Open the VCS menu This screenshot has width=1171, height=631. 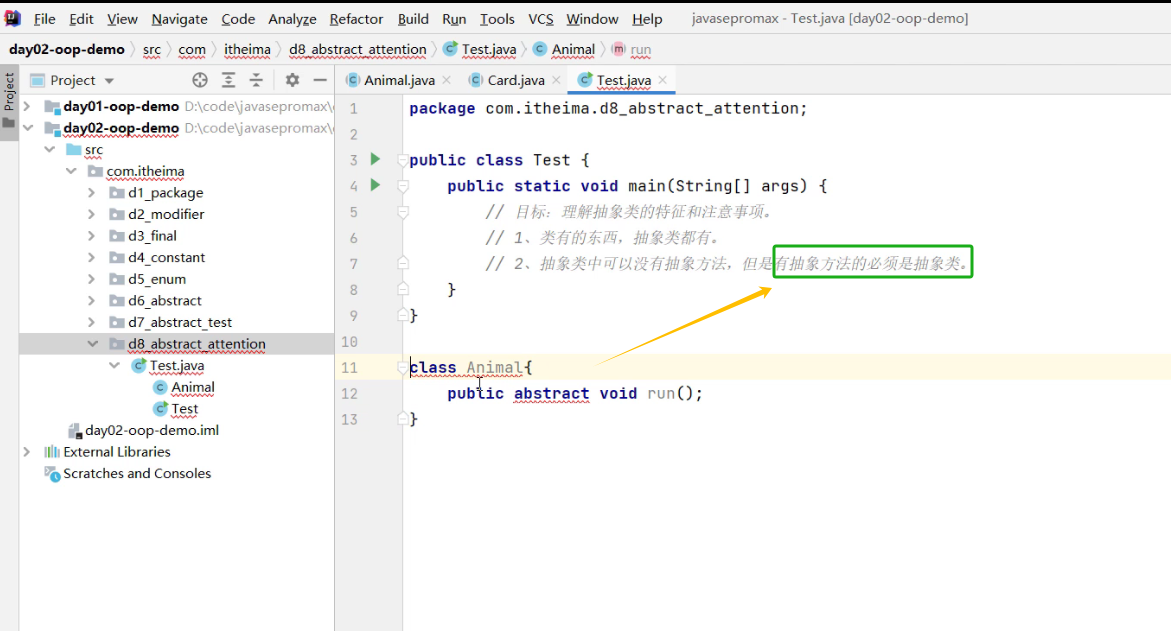tap(541, 19)
